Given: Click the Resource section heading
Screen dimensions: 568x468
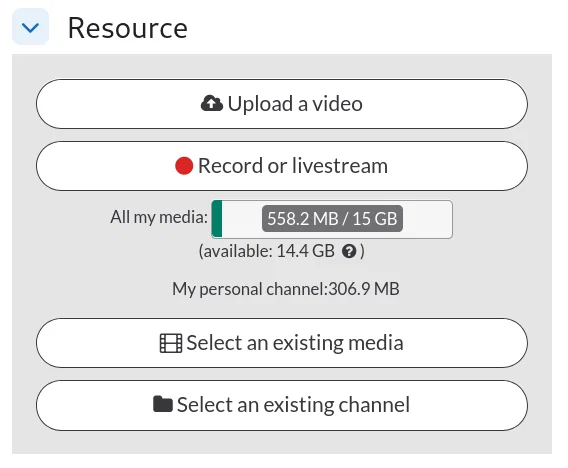Looking at the screenshot, I should 128,28.
